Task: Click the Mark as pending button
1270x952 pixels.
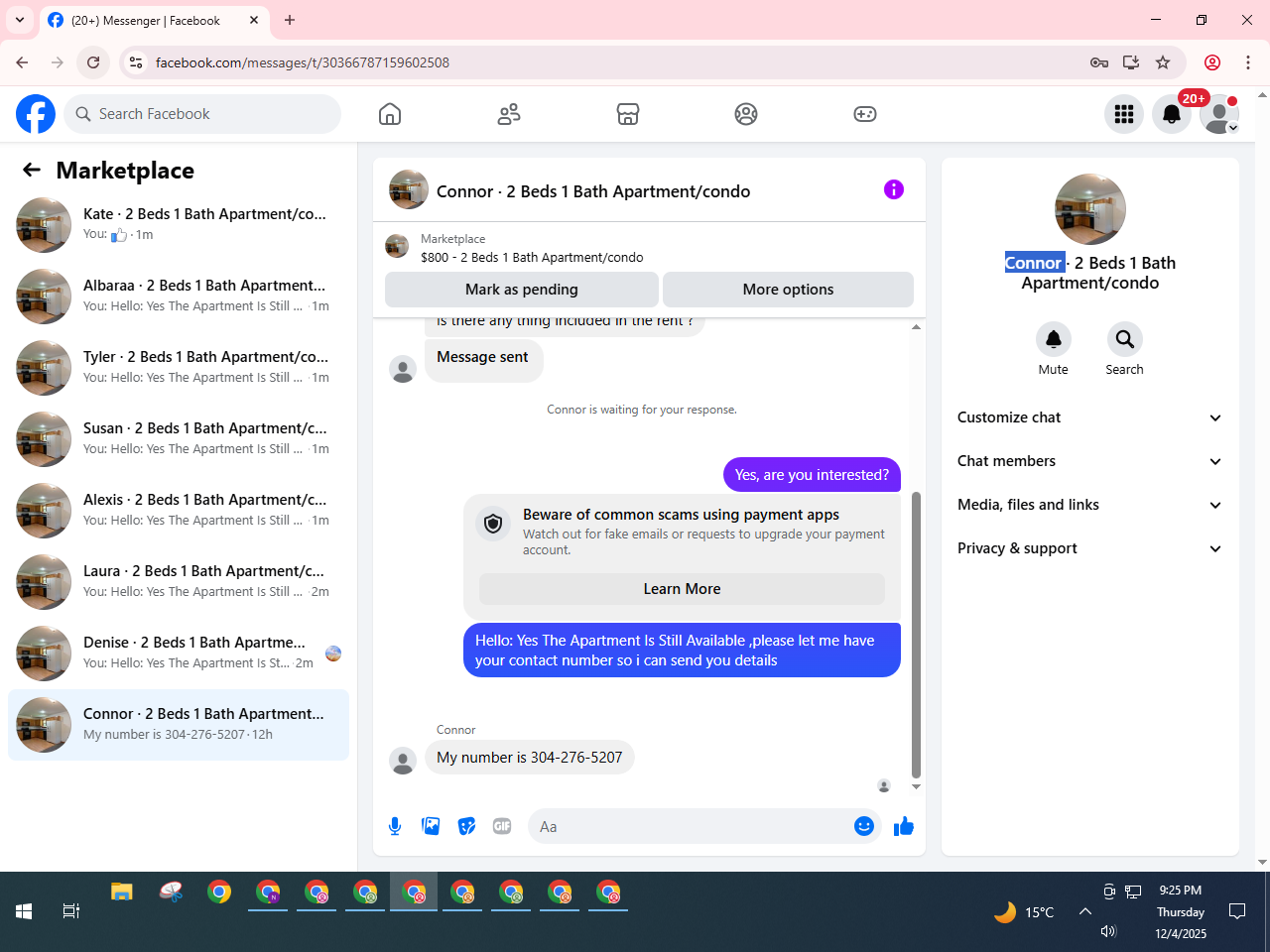Action: (x=522, y=290)
